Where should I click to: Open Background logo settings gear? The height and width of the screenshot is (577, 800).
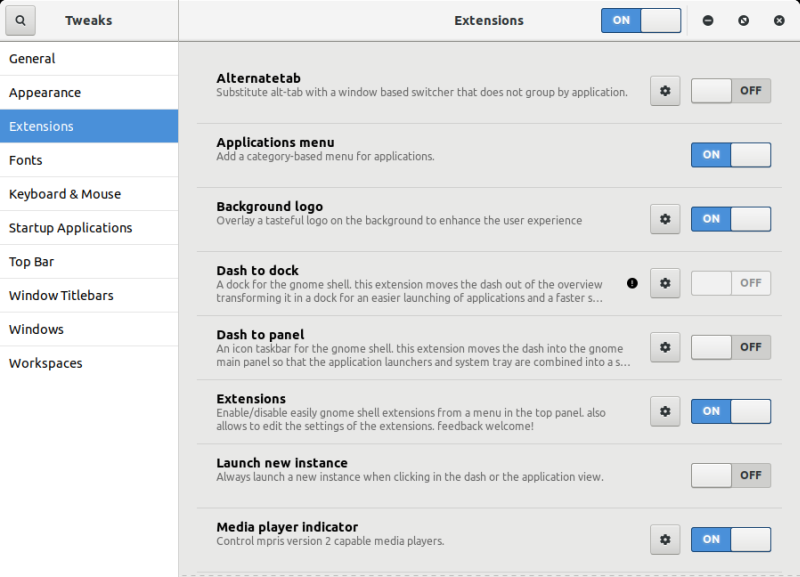tap(665, 219)
